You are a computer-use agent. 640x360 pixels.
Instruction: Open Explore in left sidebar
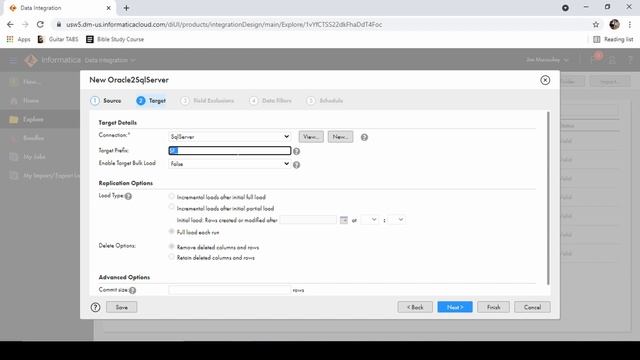33,119
